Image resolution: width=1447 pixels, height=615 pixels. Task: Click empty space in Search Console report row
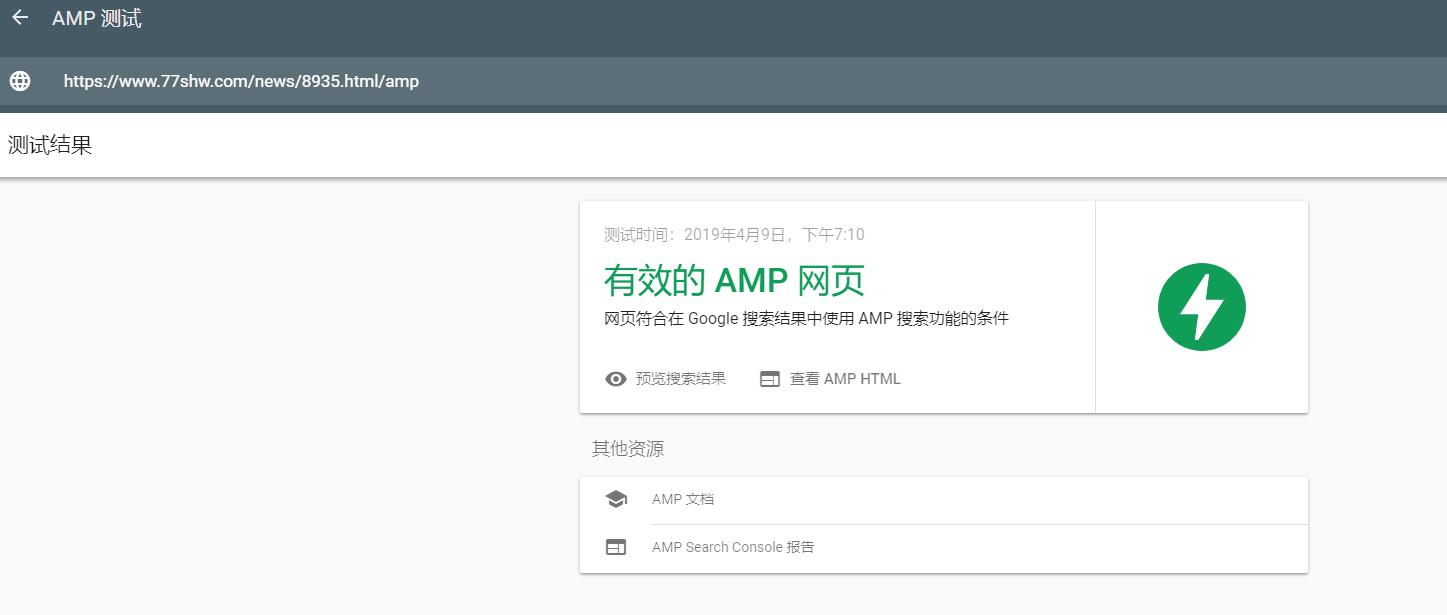(1050, 548)
